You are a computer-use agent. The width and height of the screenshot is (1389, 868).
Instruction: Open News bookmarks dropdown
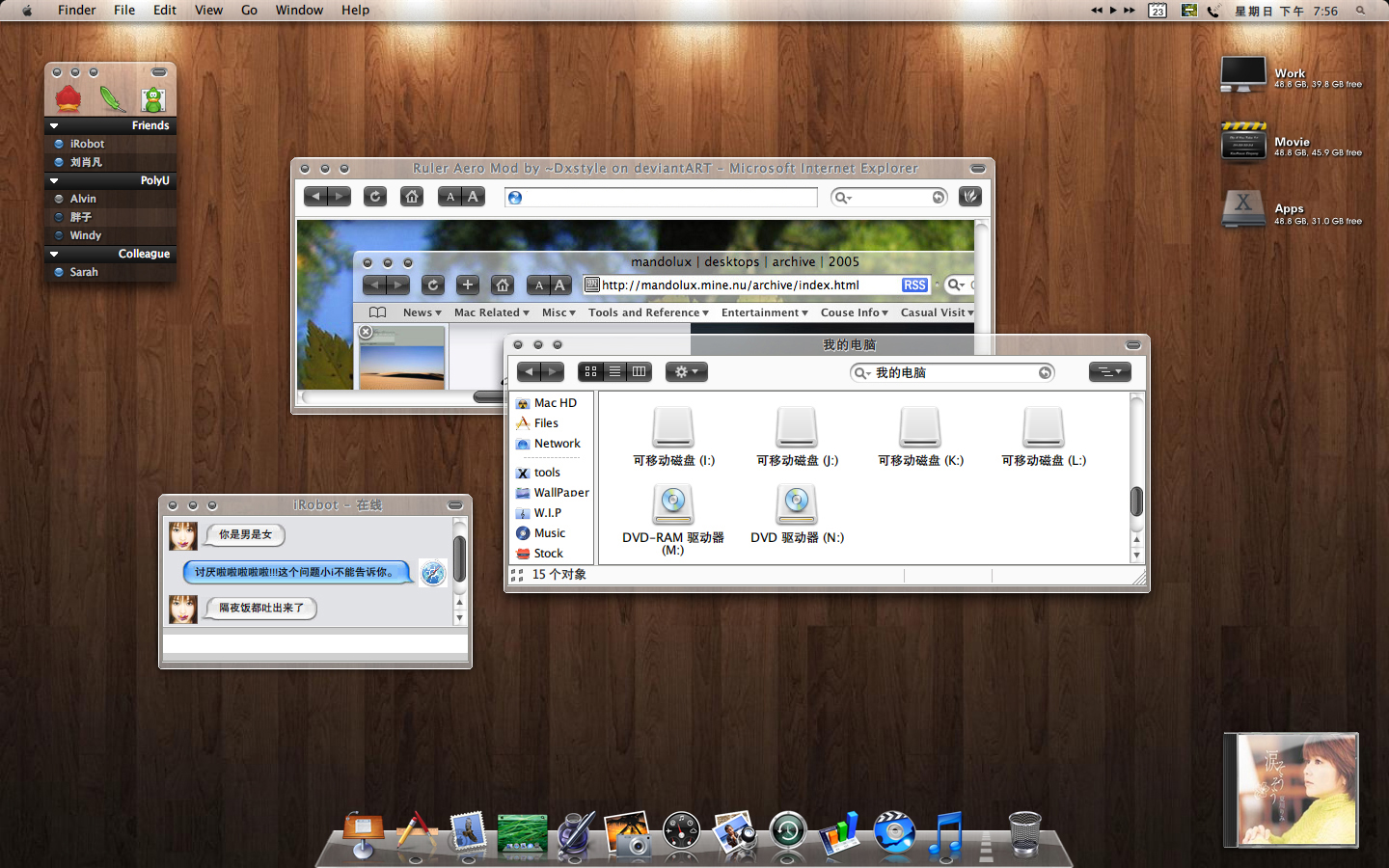(422, 312)
